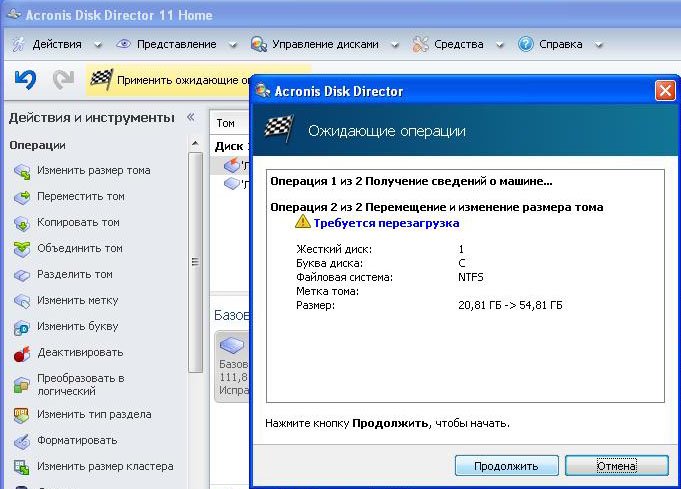Open the Справка menu
This screenshot has width=681, height=489.
560,44
